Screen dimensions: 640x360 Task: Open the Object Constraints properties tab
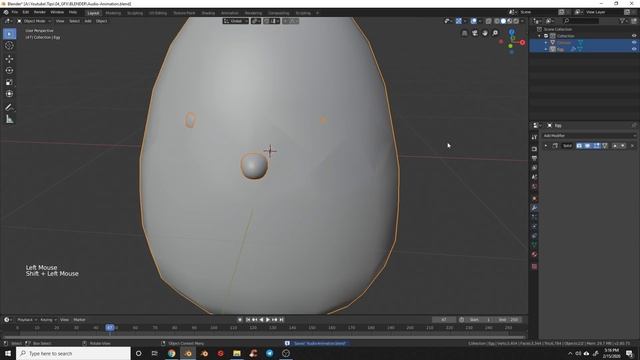[534, 236]
